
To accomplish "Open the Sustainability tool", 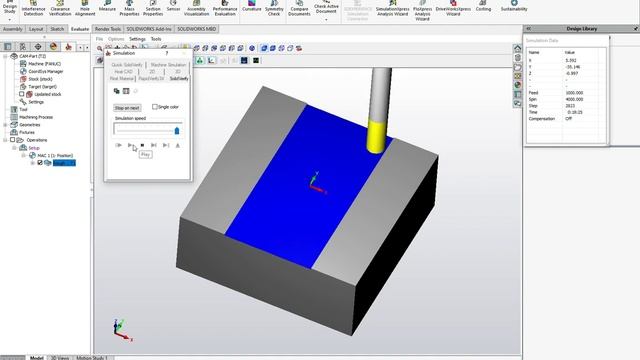I will point(514,6).
